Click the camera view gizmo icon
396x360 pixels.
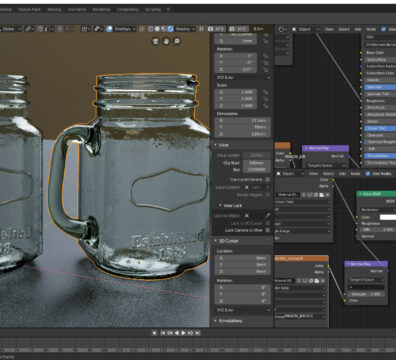pos(156,41)
